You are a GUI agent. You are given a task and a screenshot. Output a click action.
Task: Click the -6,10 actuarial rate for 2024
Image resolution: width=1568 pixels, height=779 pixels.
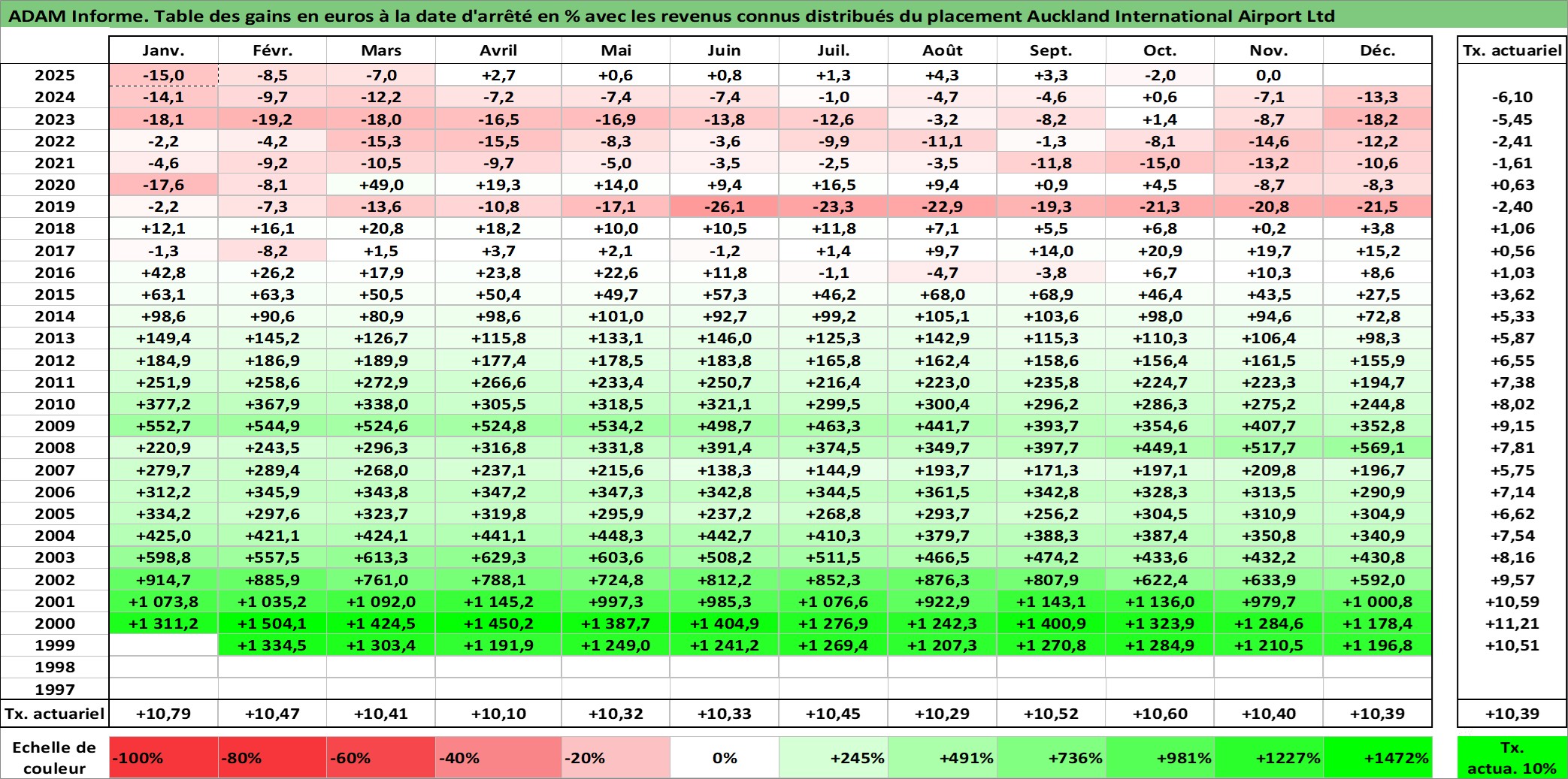pos(1512,97)
